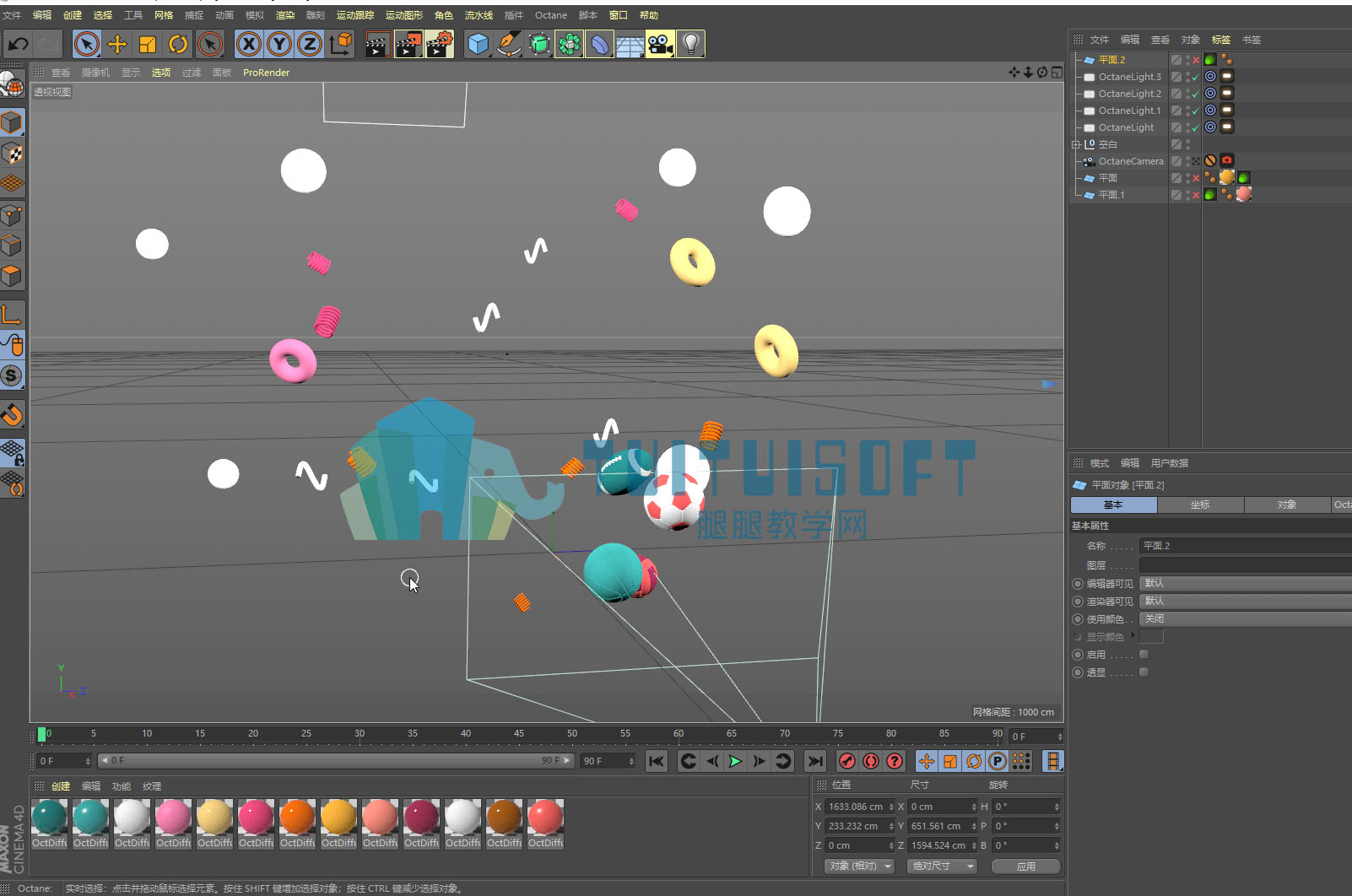Toggle Z axis lock icon
This screenshot has height=896, width=1352.
tap(310, 44)
